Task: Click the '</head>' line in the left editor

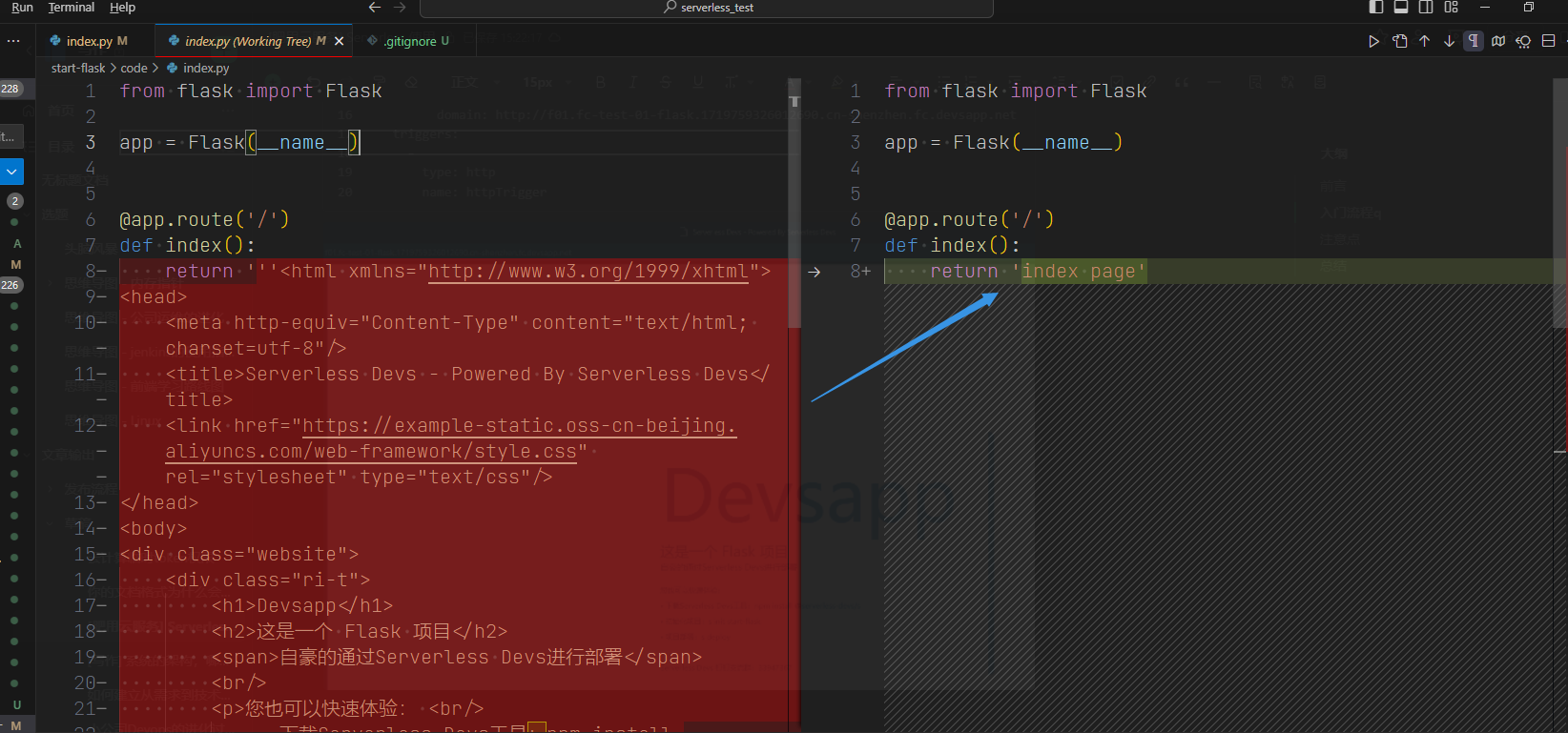Action: tap(158, 502)
